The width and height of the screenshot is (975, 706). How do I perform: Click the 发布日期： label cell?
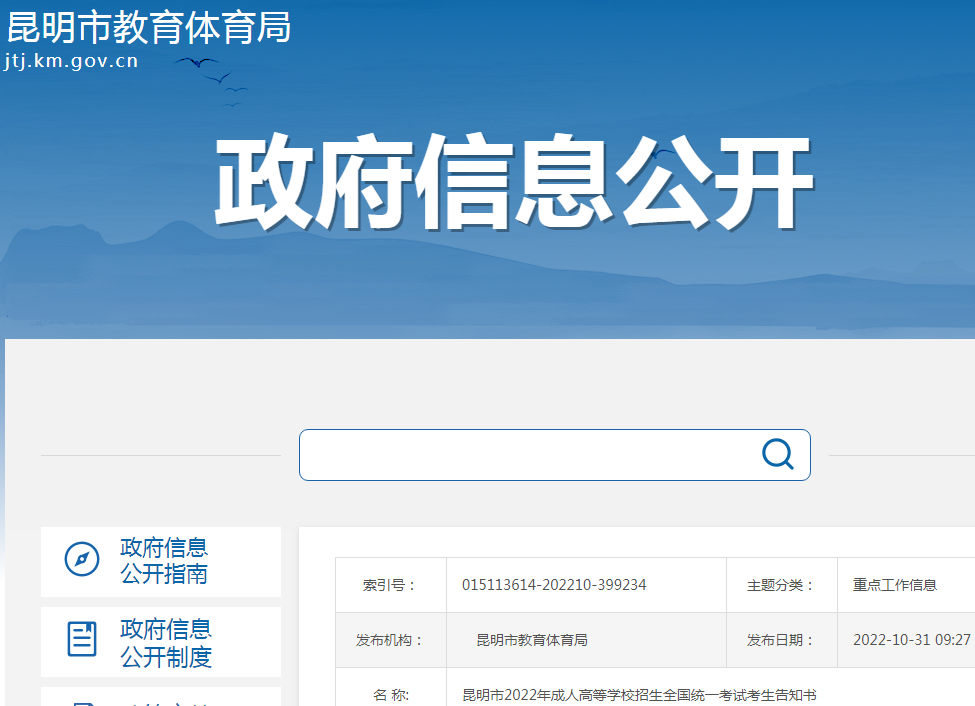click(782, 640)
